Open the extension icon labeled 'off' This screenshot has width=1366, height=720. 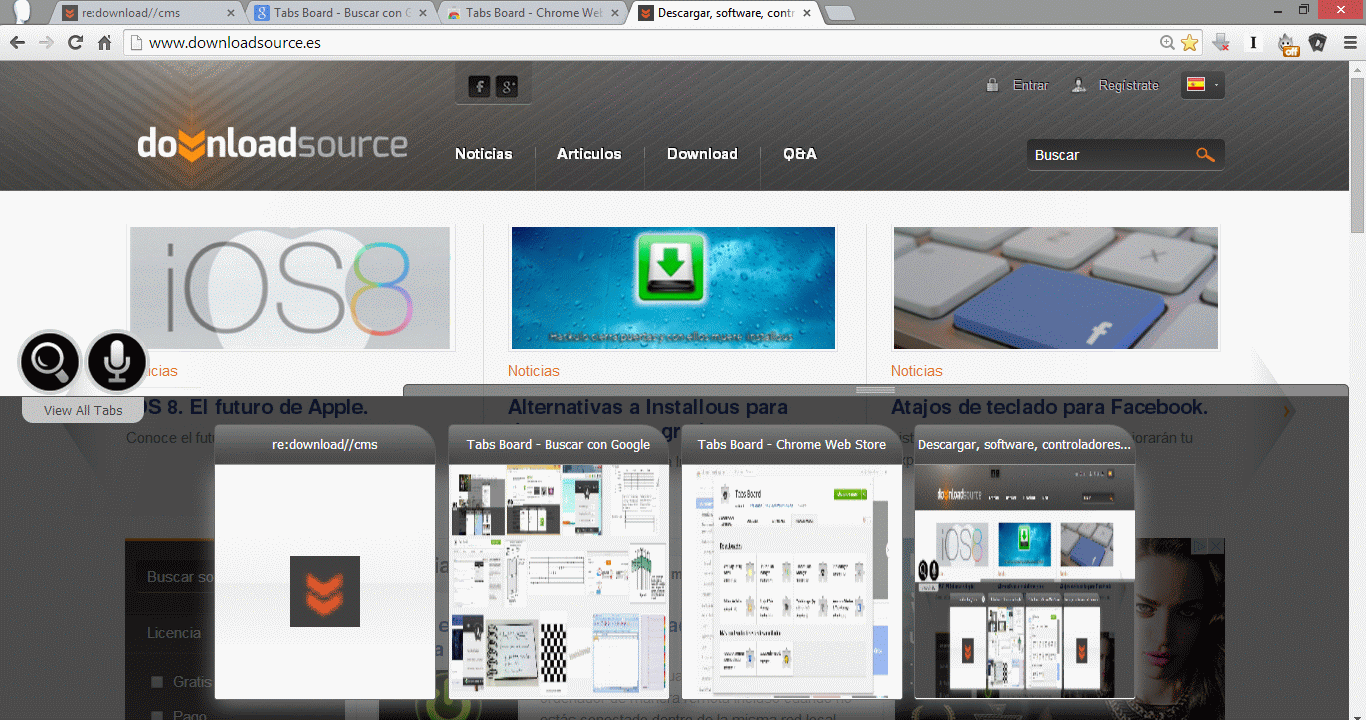pos(1287,44)
